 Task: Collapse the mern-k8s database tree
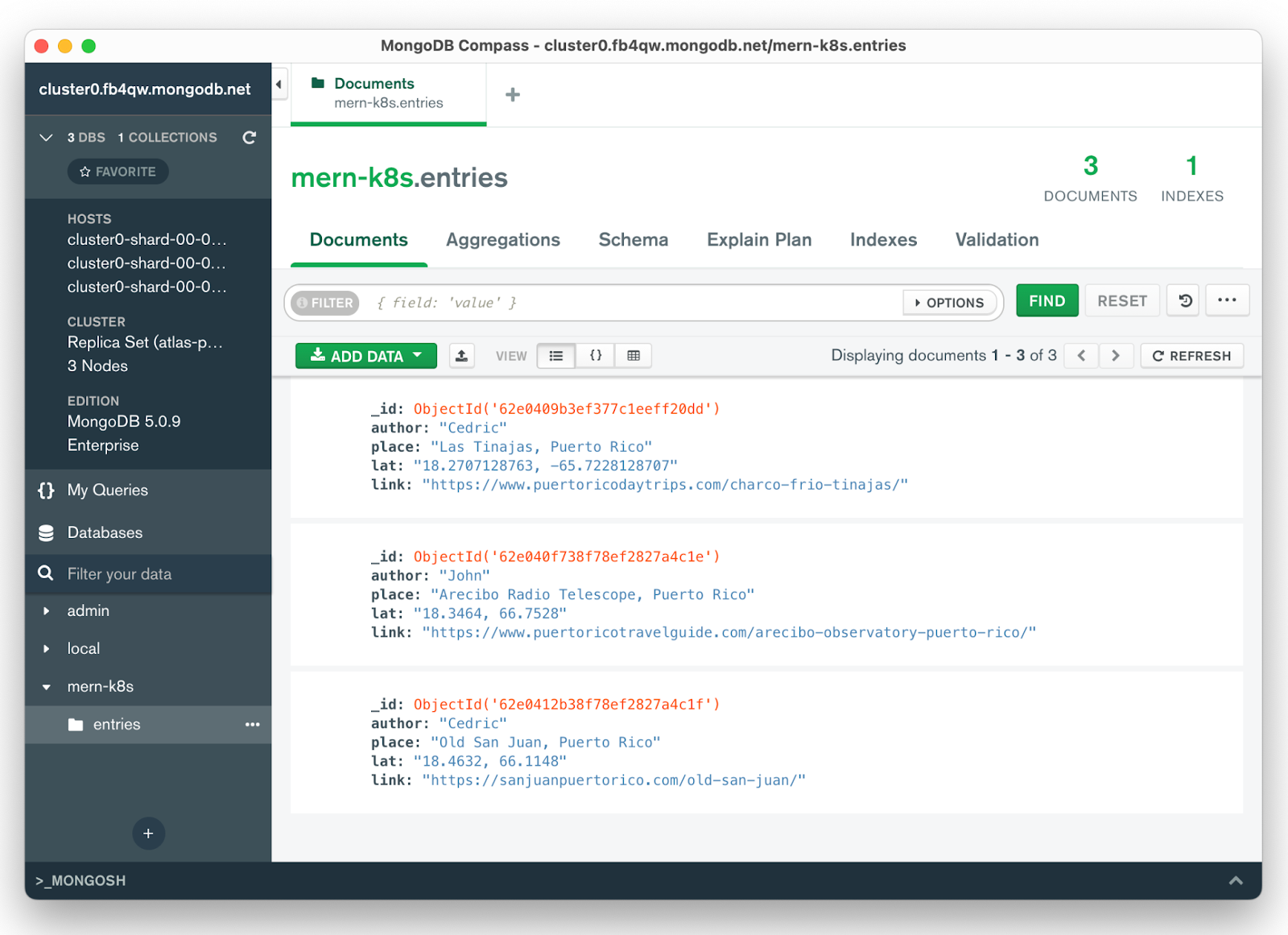tap(46, 686)
